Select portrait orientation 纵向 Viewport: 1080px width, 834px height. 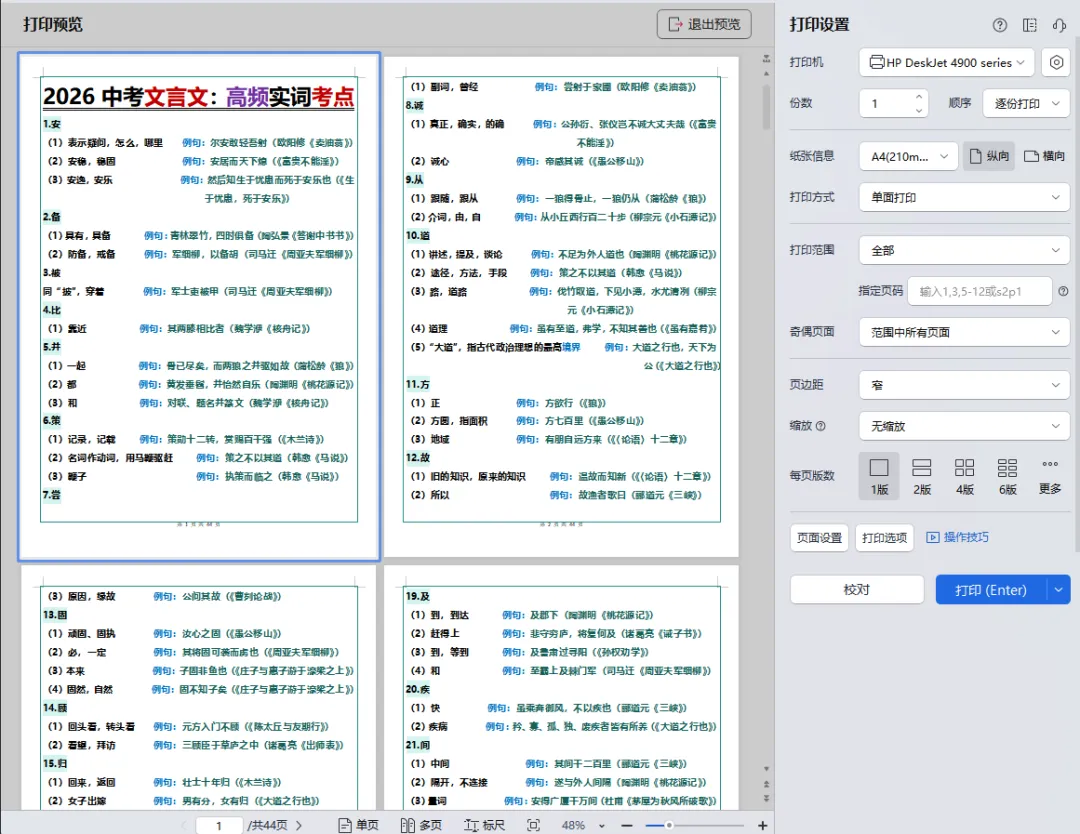989,156
